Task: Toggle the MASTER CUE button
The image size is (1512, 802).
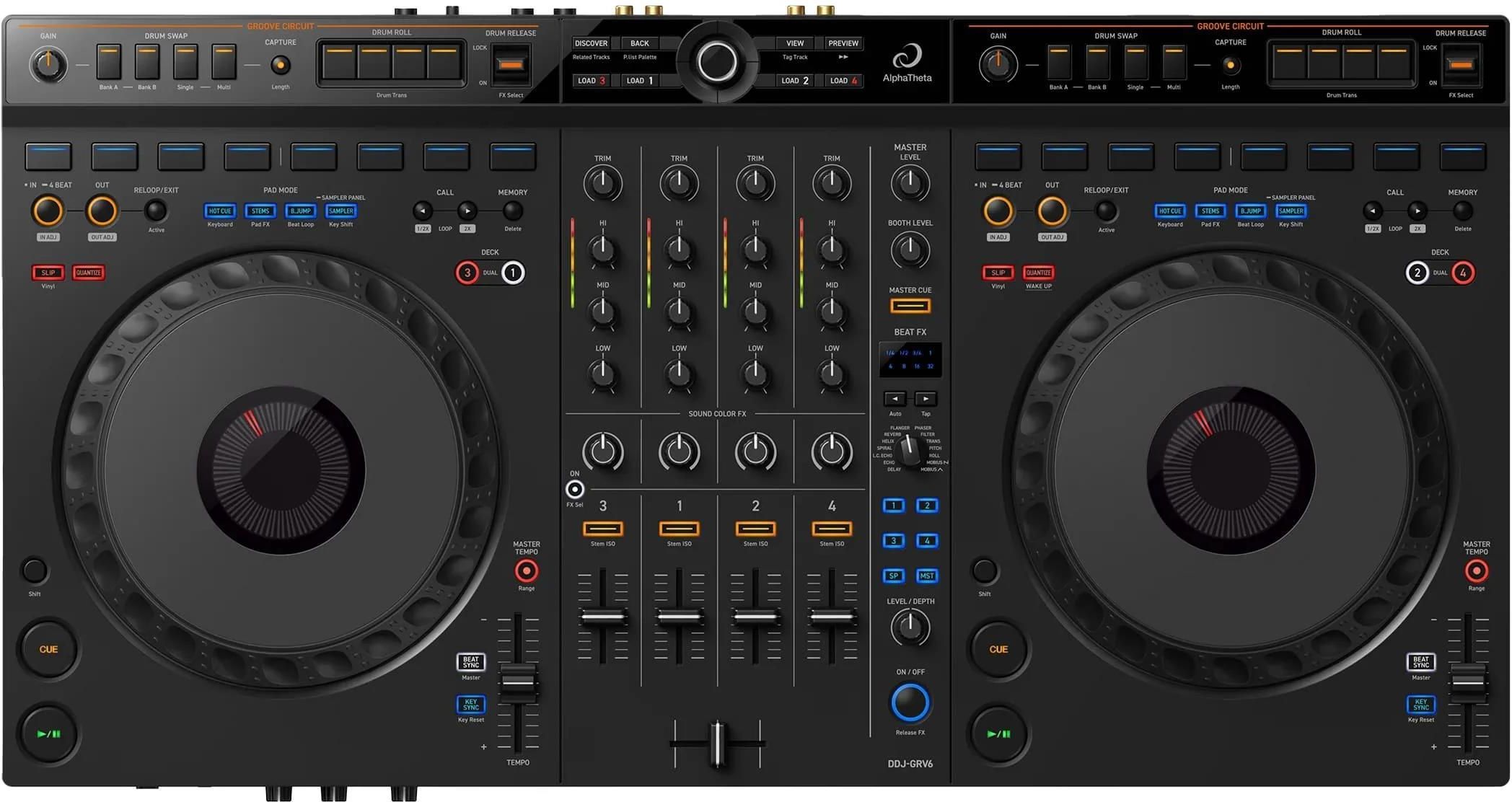Action: (910, 306)
